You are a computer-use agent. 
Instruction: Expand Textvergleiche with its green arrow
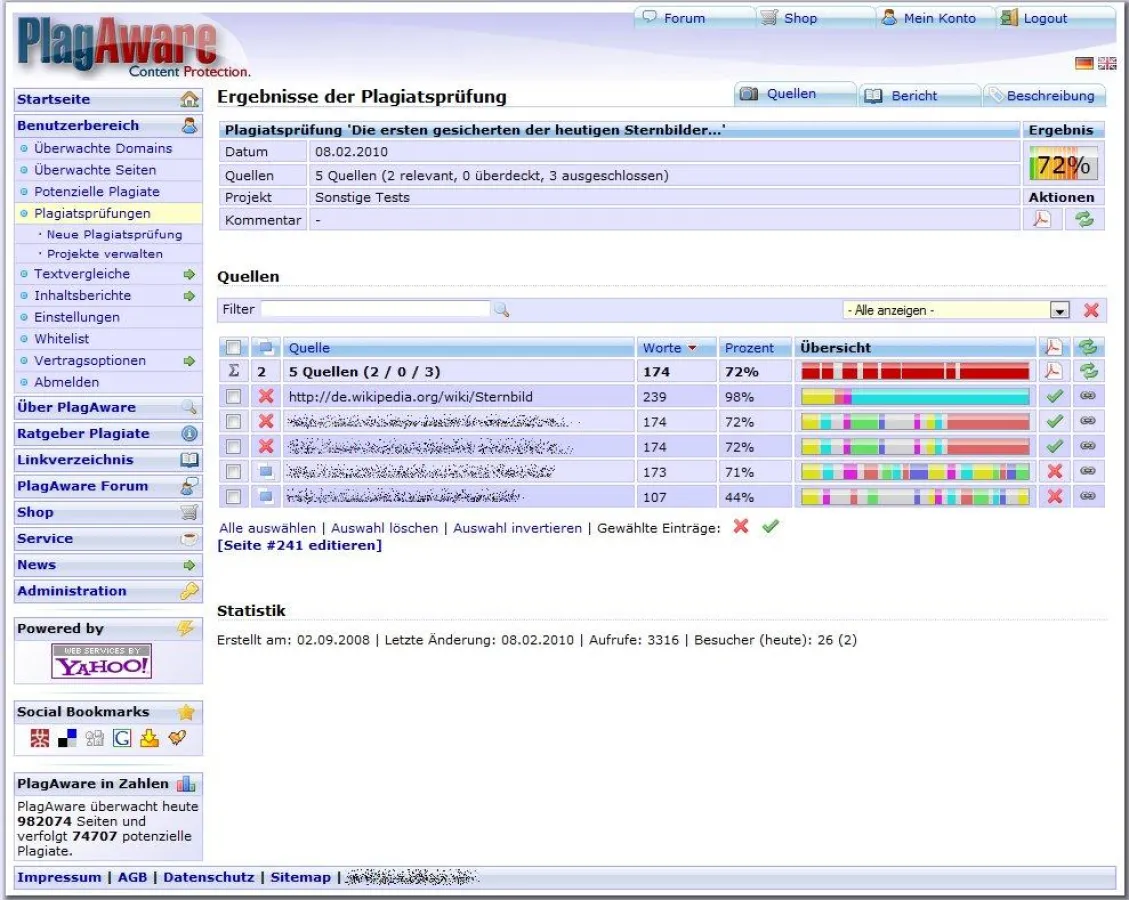[189, 274]
